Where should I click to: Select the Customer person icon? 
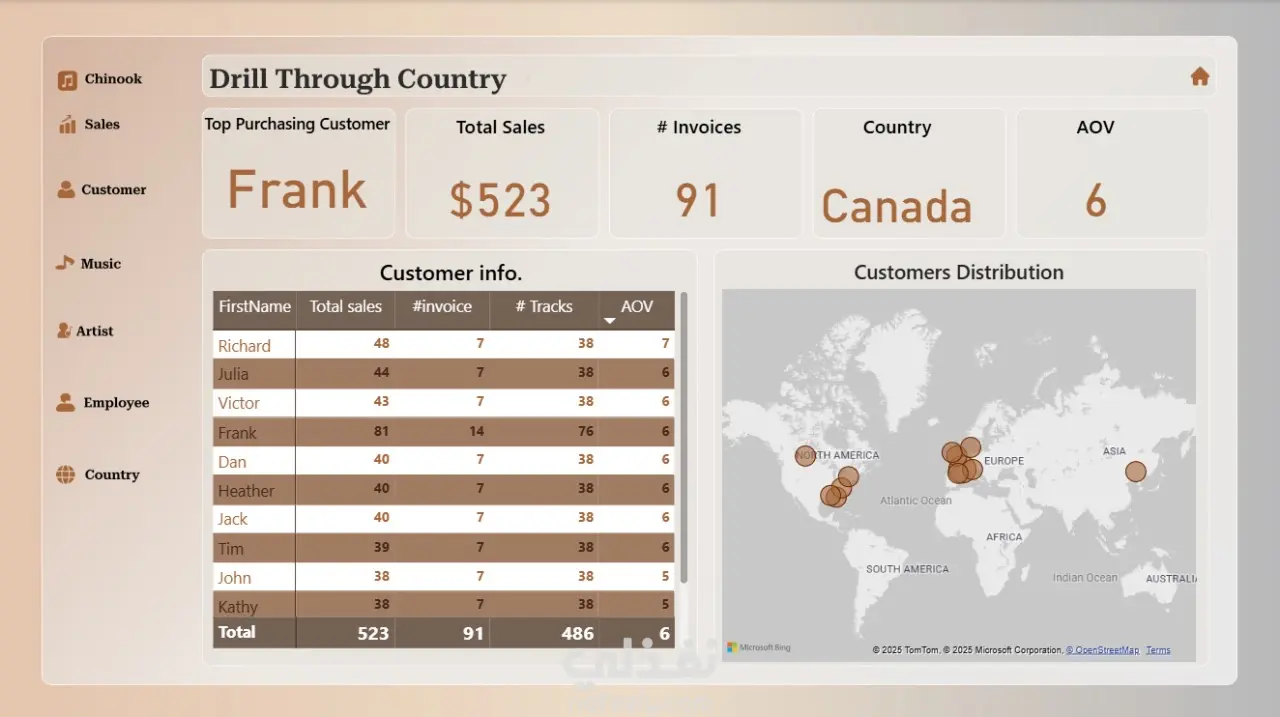click(x=66, y=189)
